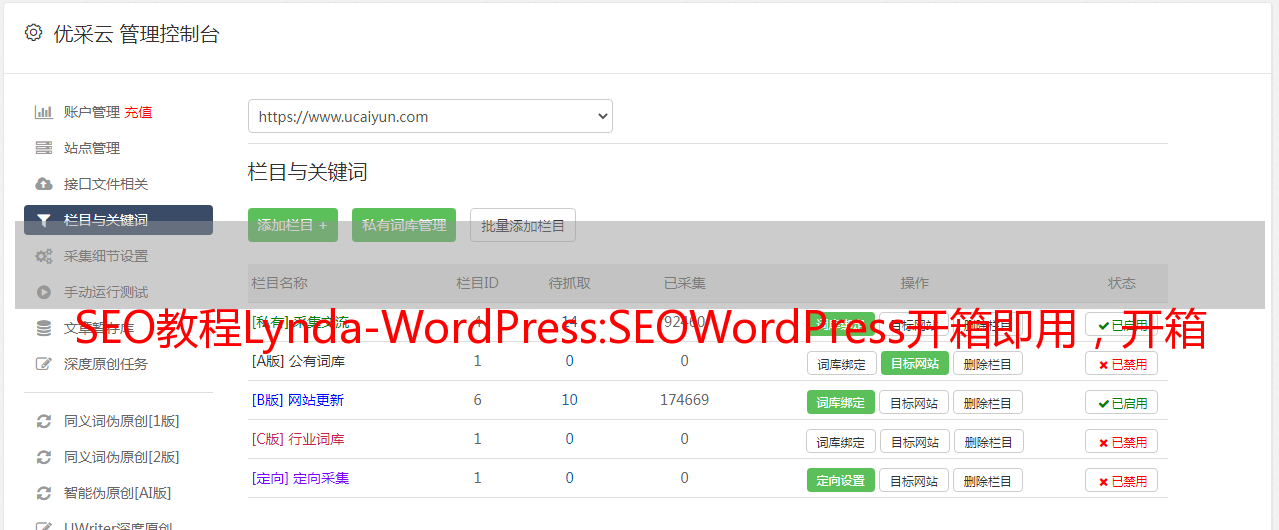Viewport: 1279px width, 530px height.
Task: Click the server icon for 站点管理
Action: pos(43,148)
